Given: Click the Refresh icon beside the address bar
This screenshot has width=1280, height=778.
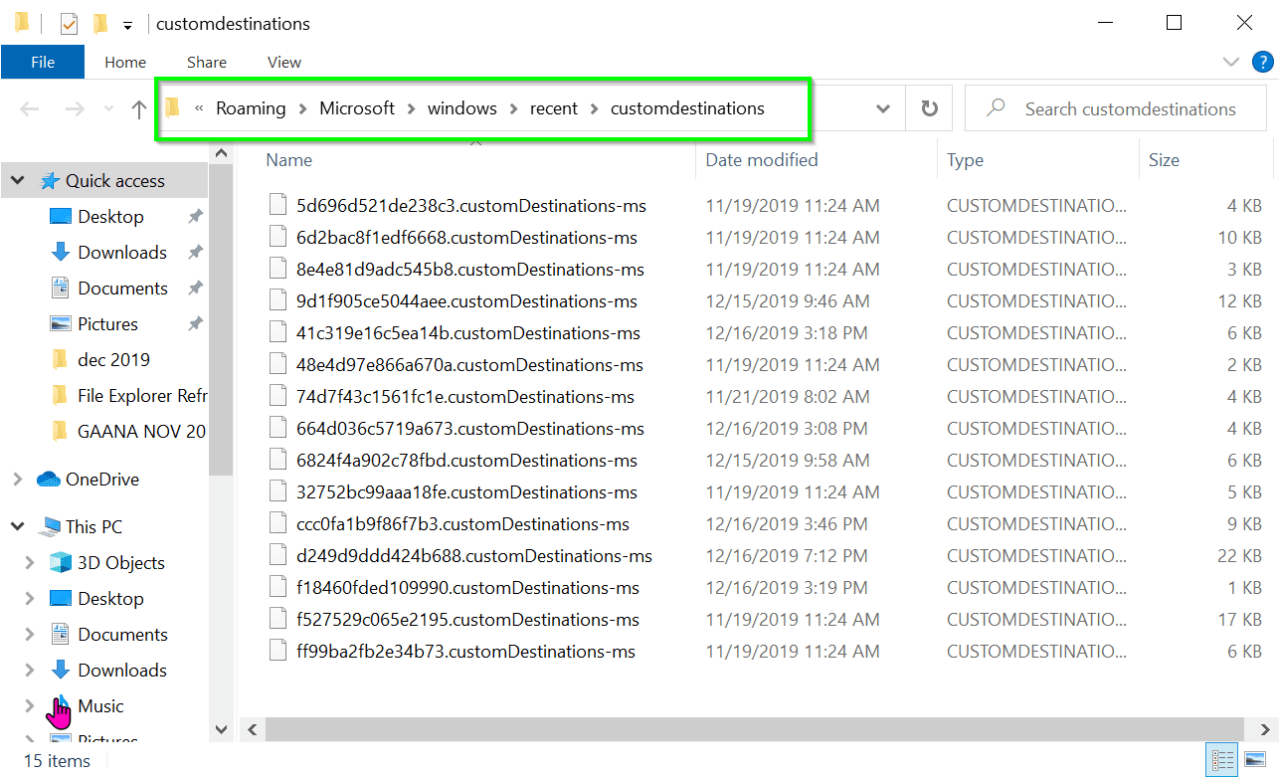Looking at the screenshot, I should click(928, 108).
